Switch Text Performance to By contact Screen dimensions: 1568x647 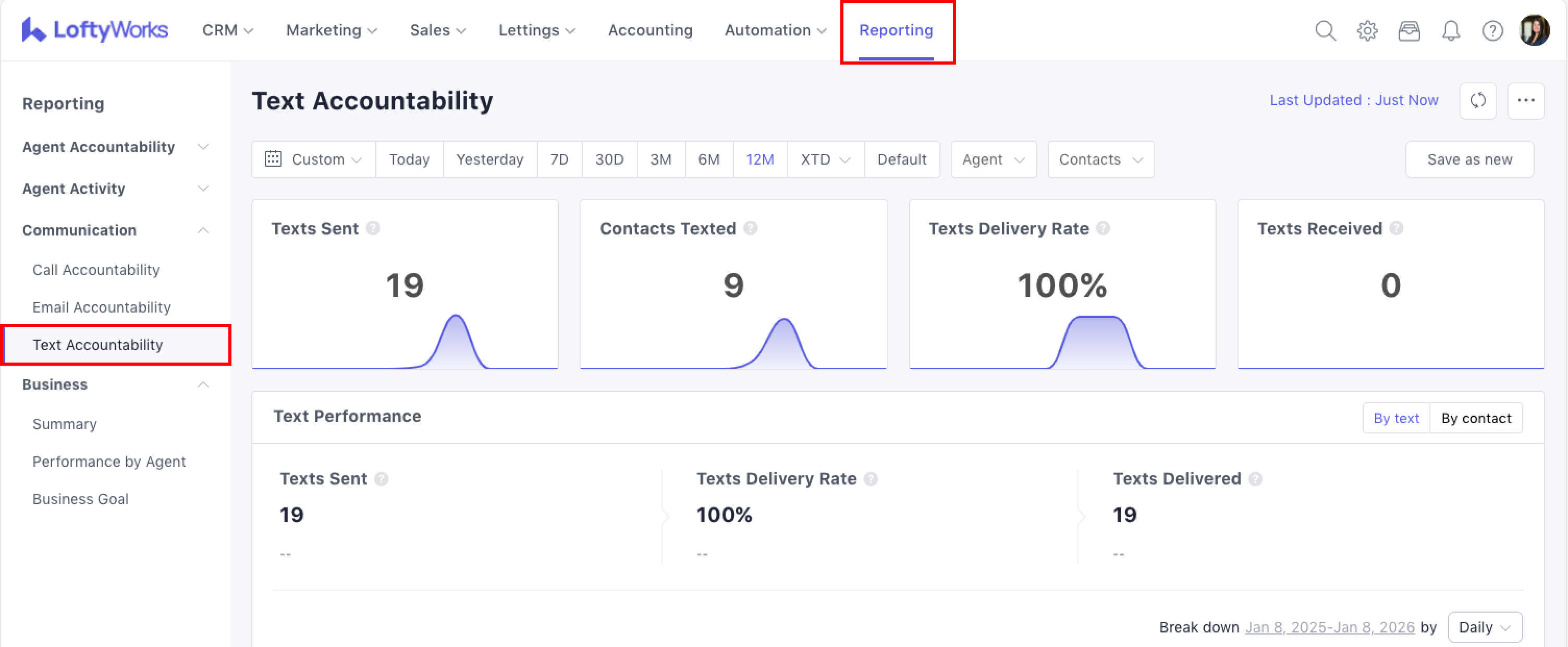coord(1476,418)
